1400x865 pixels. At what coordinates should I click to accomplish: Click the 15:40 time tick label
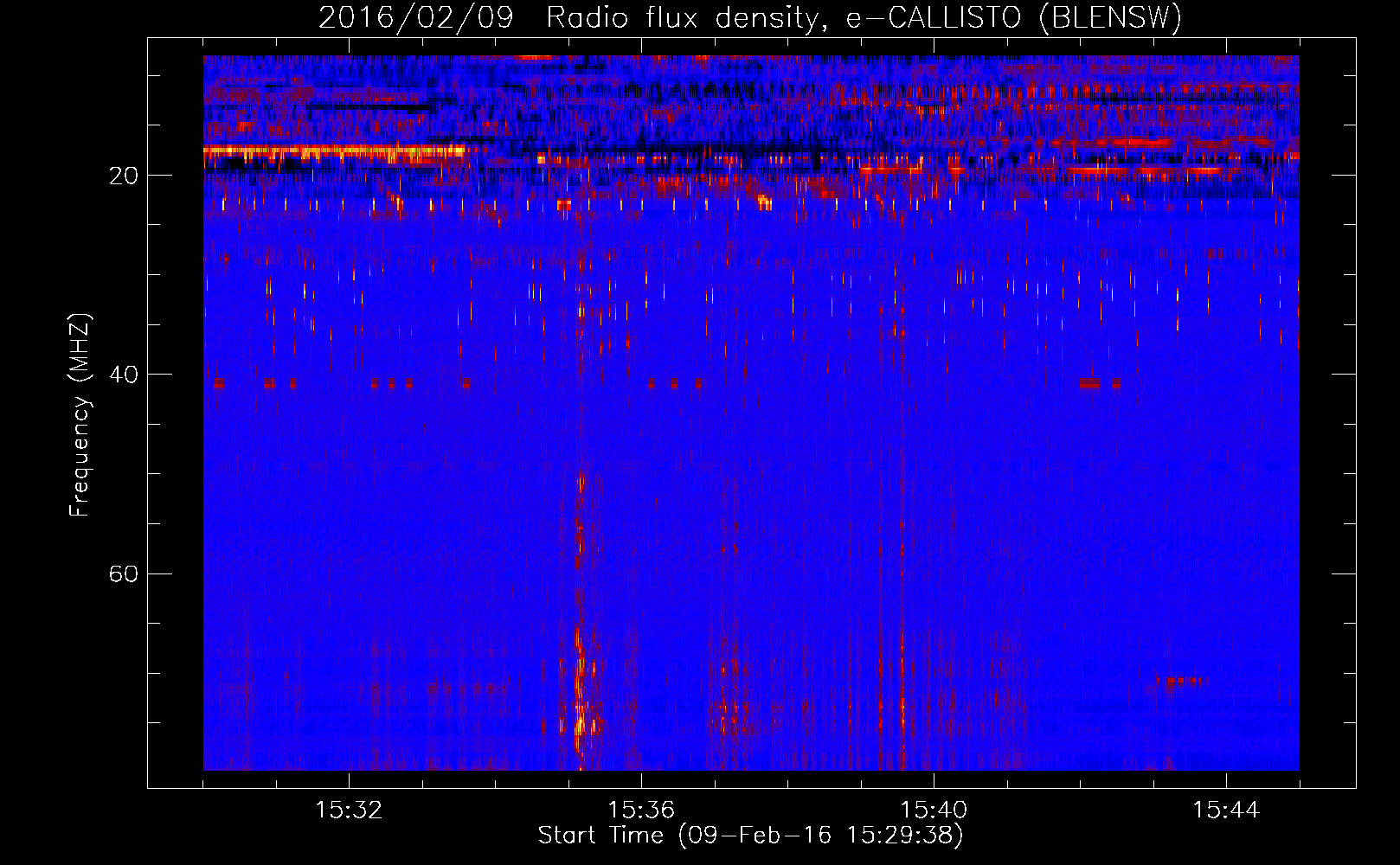[934, 811]
